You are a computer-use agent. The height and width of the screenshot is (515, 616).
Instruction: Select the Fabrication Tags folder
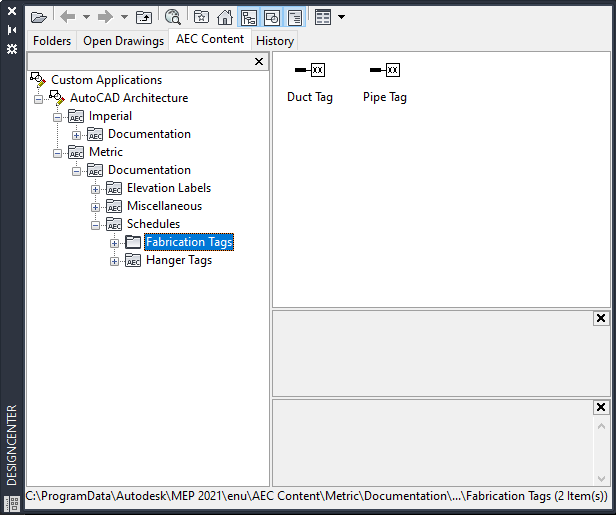point(189,242)
